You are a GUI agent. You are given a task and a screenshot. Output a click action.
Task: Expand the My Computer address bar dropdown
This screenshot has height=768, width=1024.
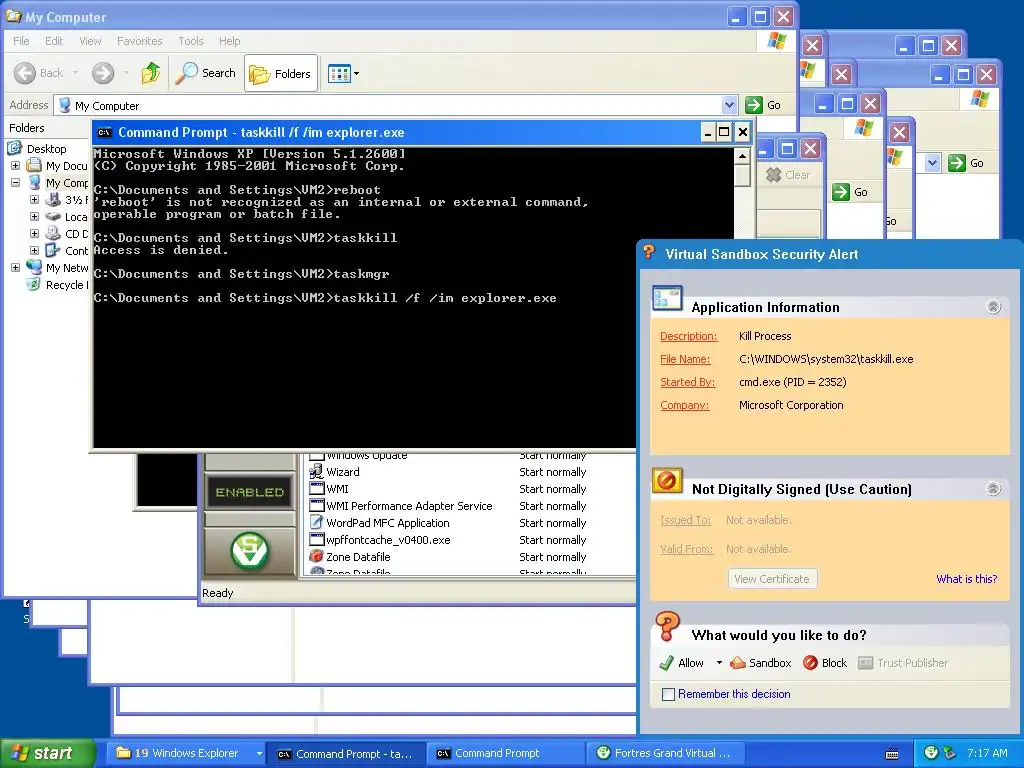[729, 105]
